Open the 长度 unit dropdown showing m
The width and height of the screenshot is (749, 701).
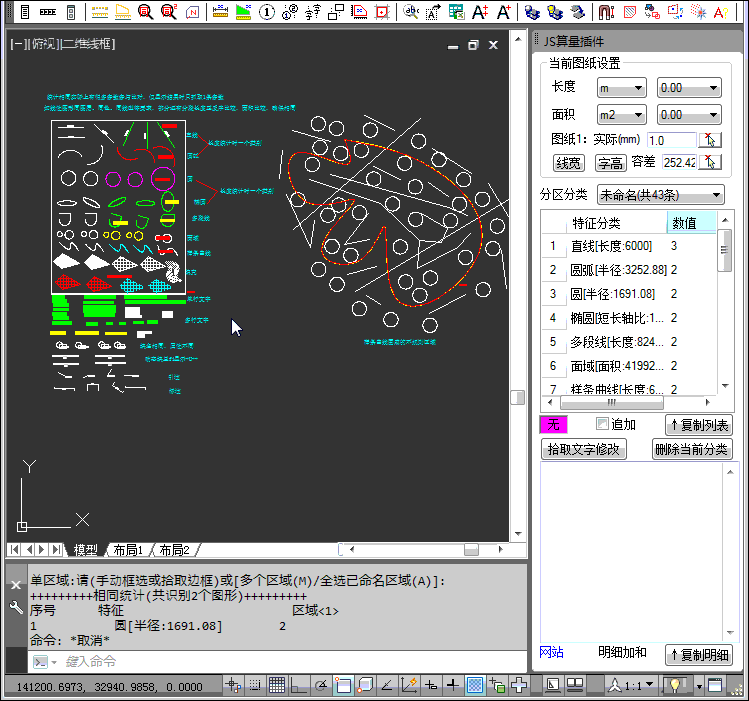click(621, 88)
